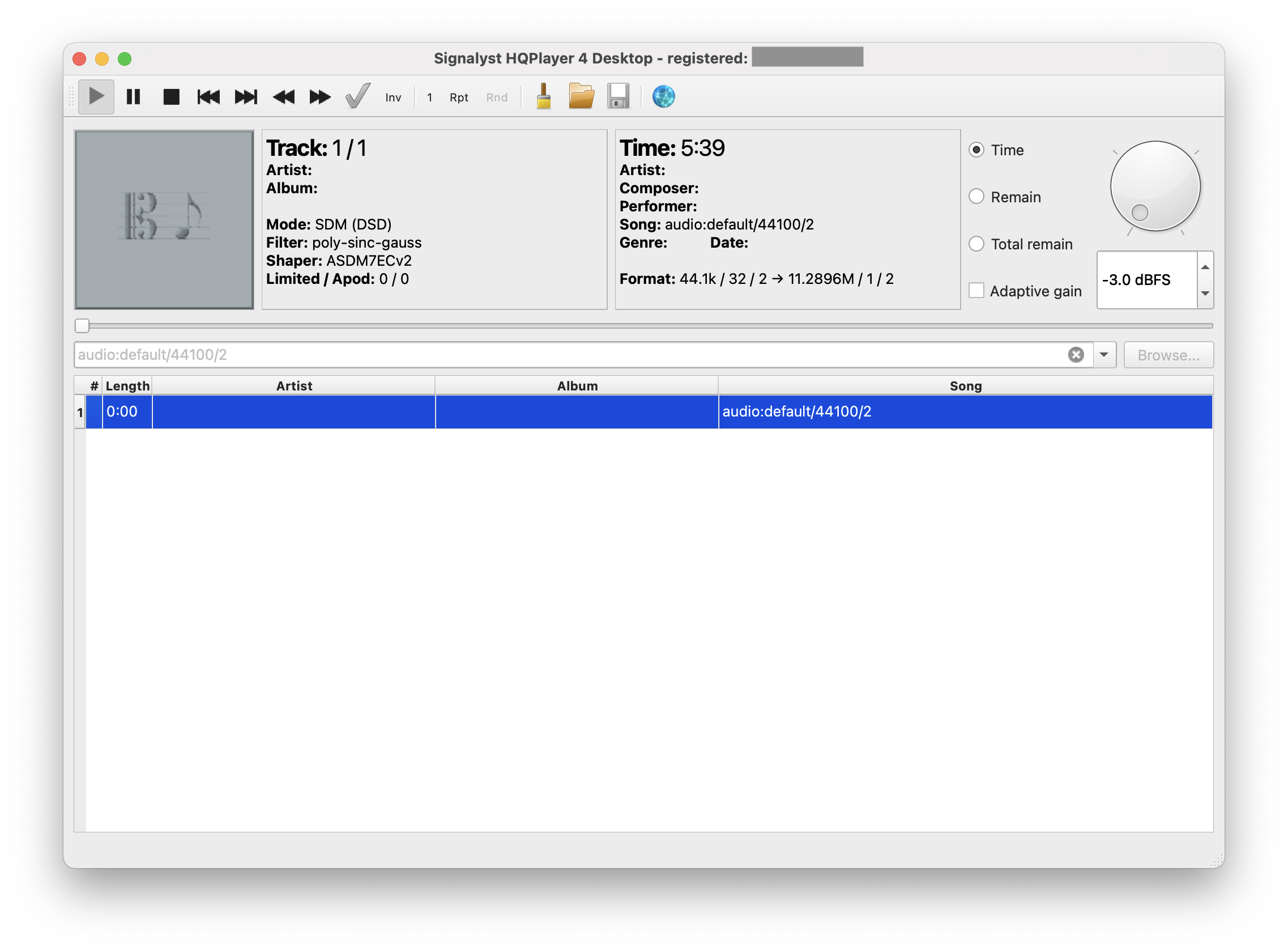Sort by the Length column header

pyautogui.click(x=127, y=386)
